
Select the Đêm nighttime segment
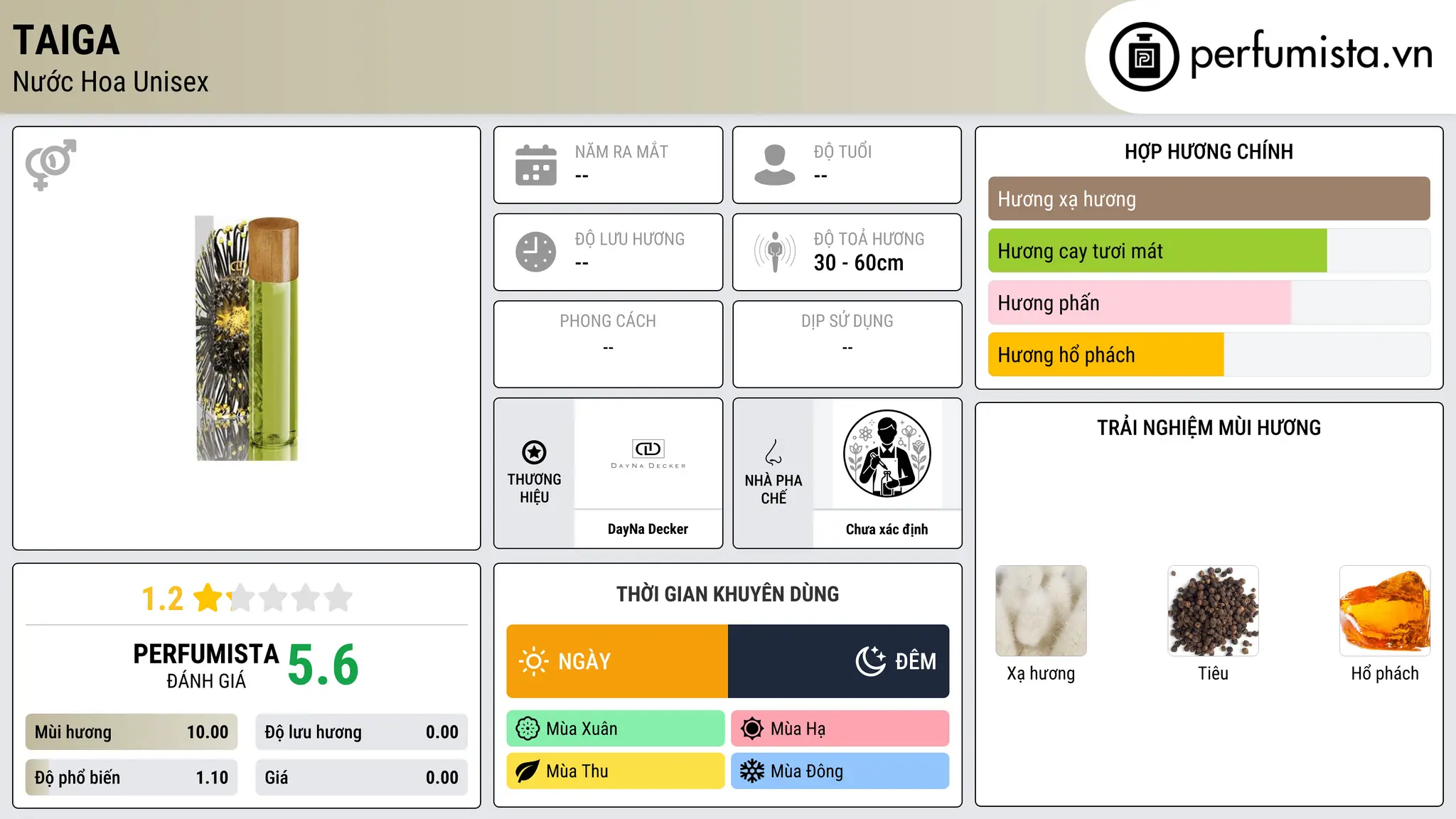point(839,661)
